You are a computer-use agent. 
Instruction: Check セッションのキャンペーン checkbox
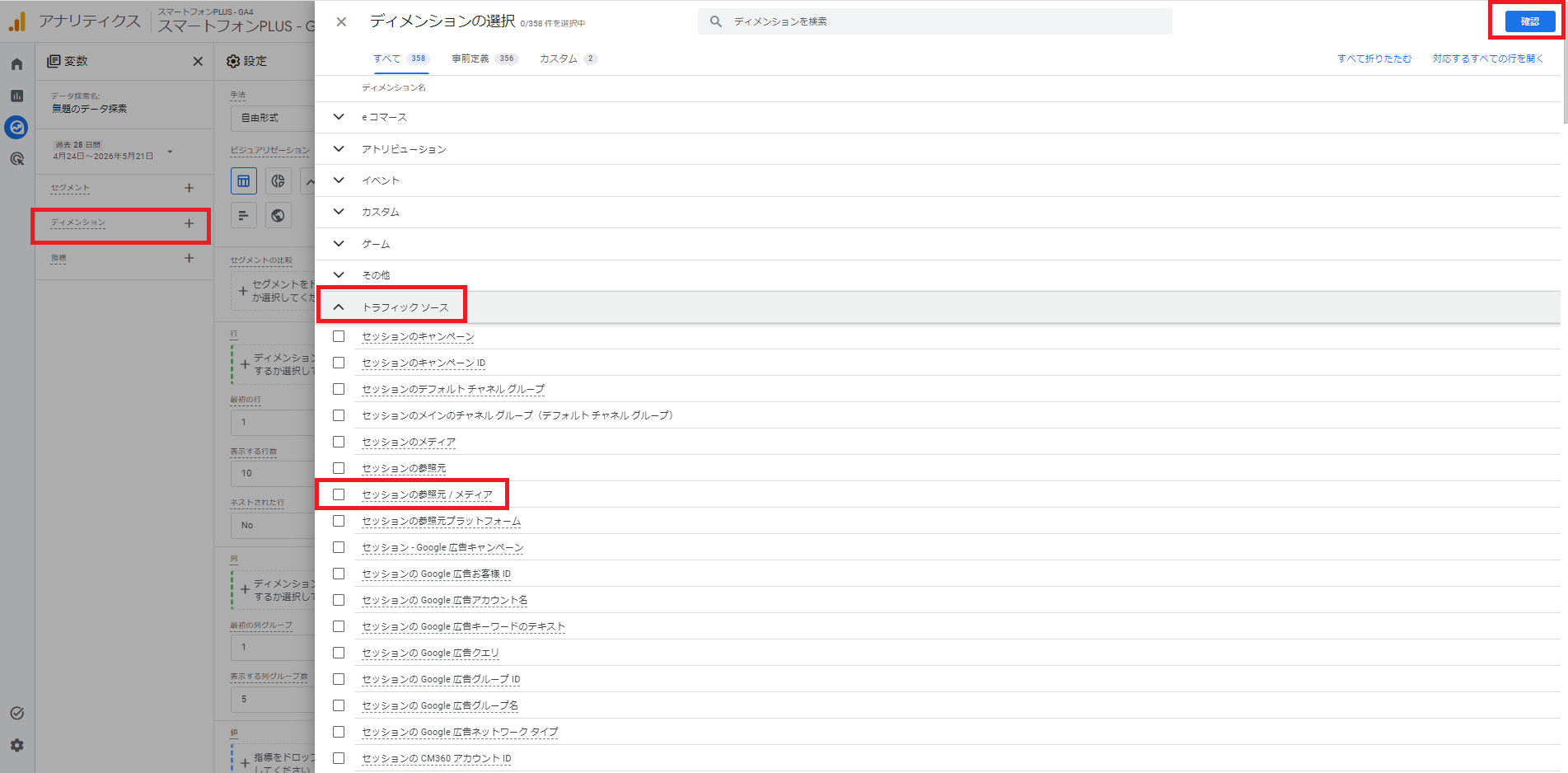(x=339, y=336)
